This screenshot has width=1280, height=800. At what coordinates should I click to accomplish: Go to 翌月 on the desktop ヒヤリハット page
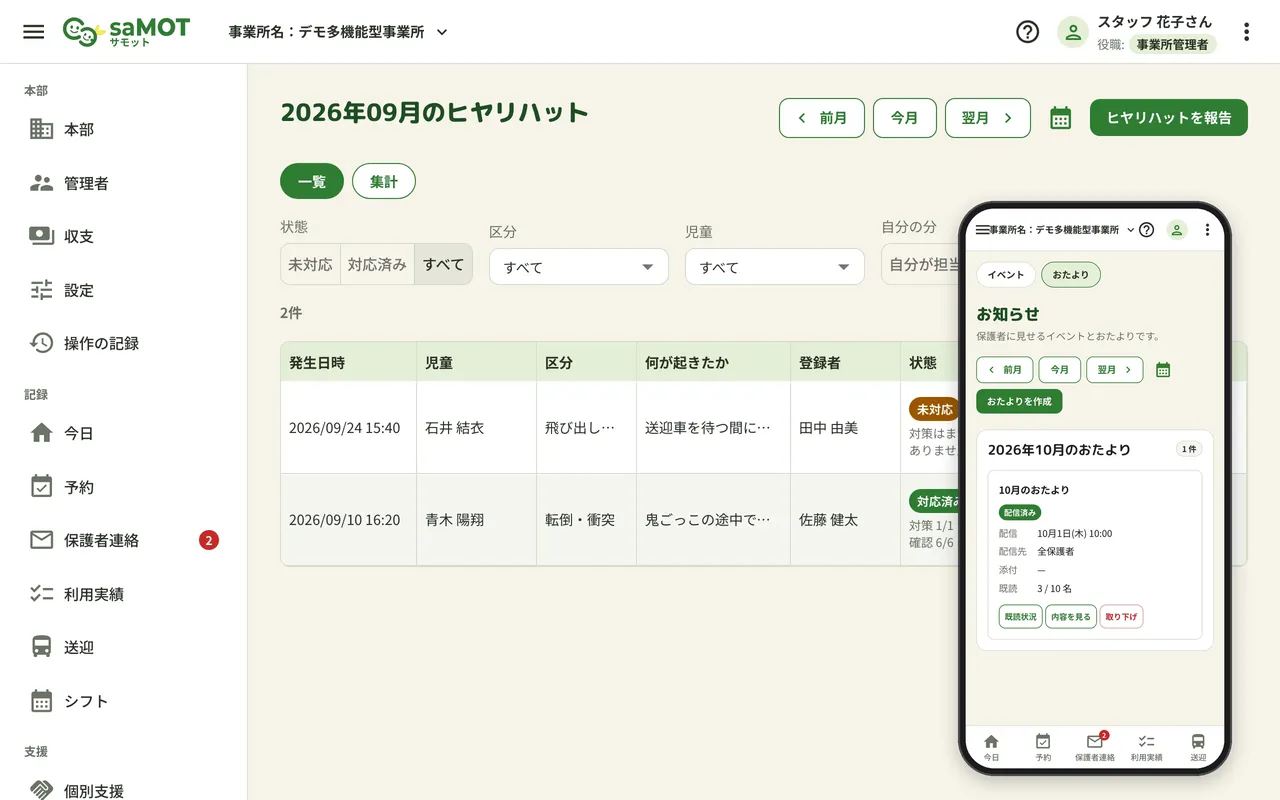point(988,118)
